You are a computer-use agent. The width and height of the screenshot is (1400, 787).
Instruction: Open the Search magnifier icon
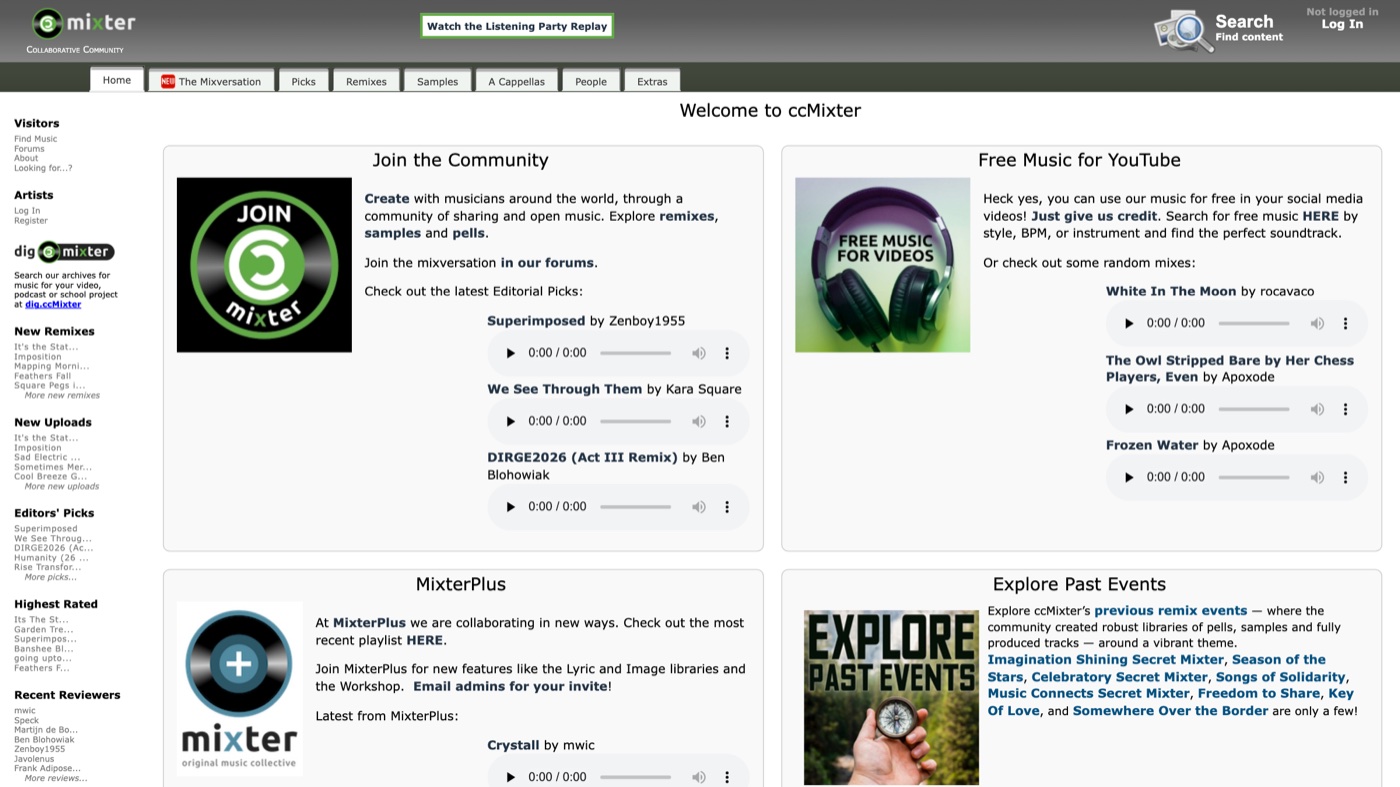pos(1184,30)
